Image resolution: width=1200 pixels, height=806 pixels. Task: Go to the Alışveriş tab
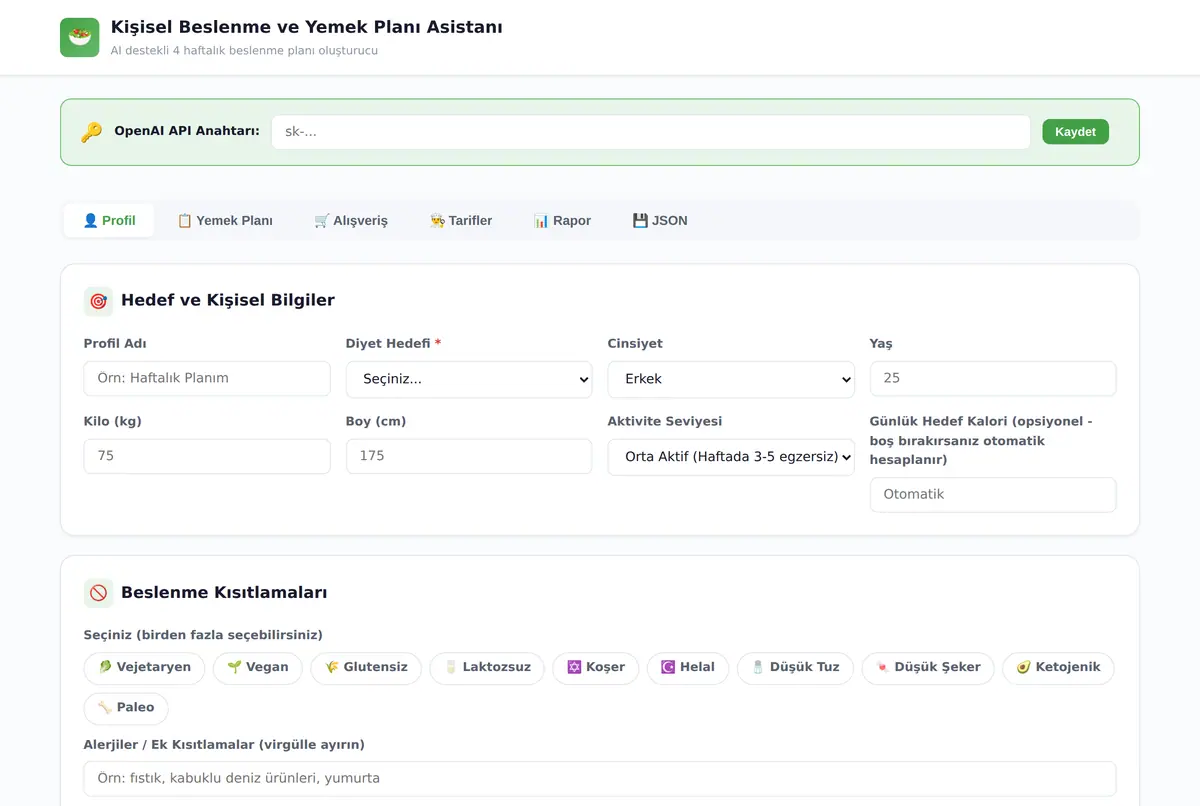click(x=351, y=221)
